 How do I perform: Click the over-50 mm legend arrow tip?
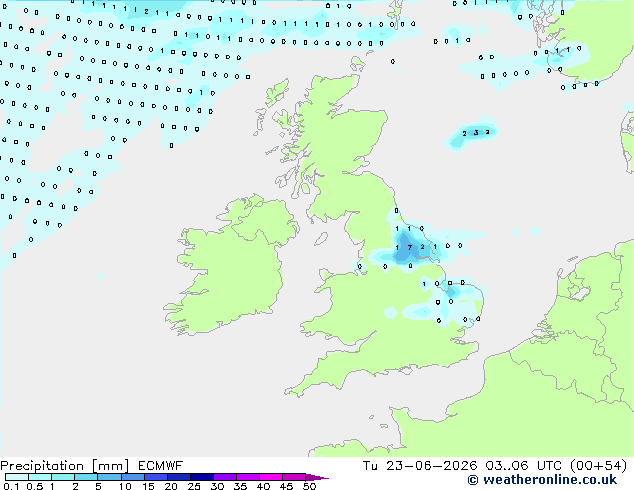[317, 477]
